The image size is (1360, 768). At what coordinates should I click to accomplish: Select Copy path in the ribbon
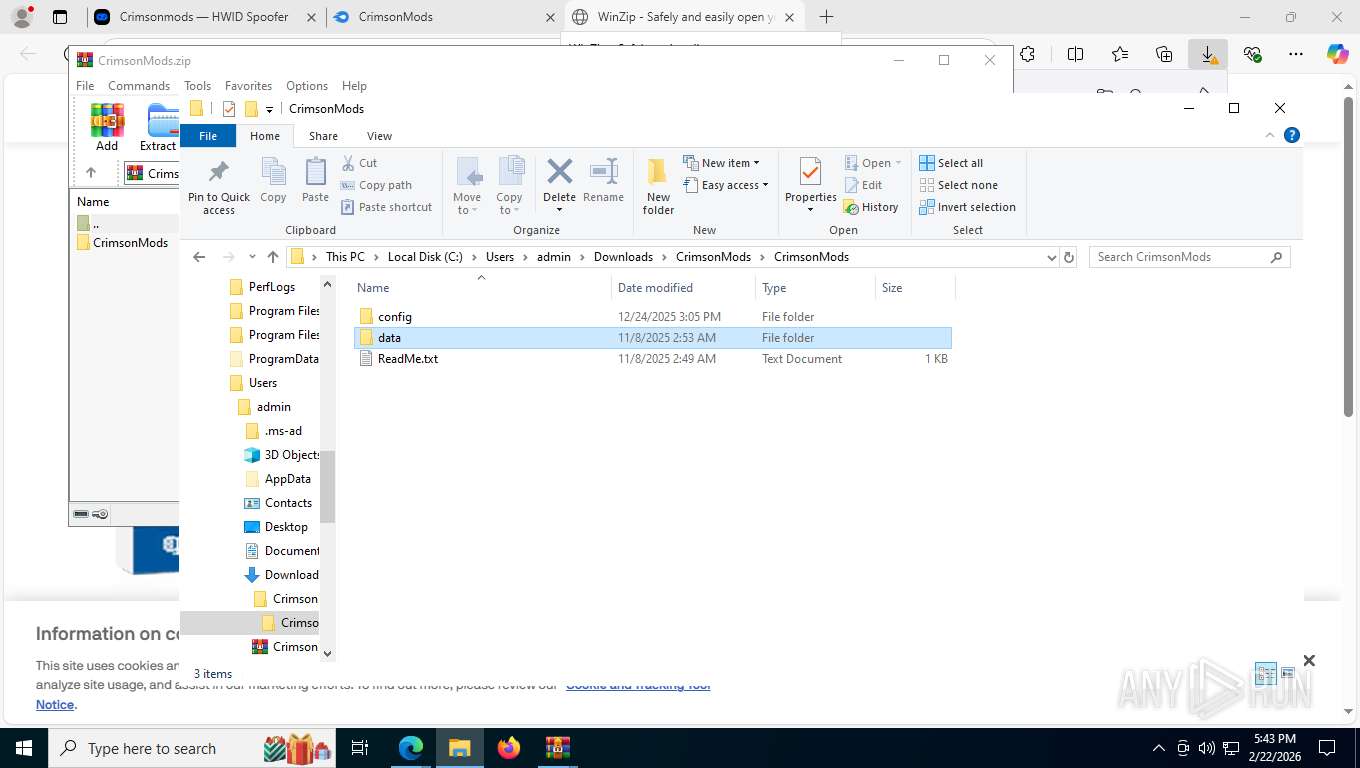click(x=376, y=185)
